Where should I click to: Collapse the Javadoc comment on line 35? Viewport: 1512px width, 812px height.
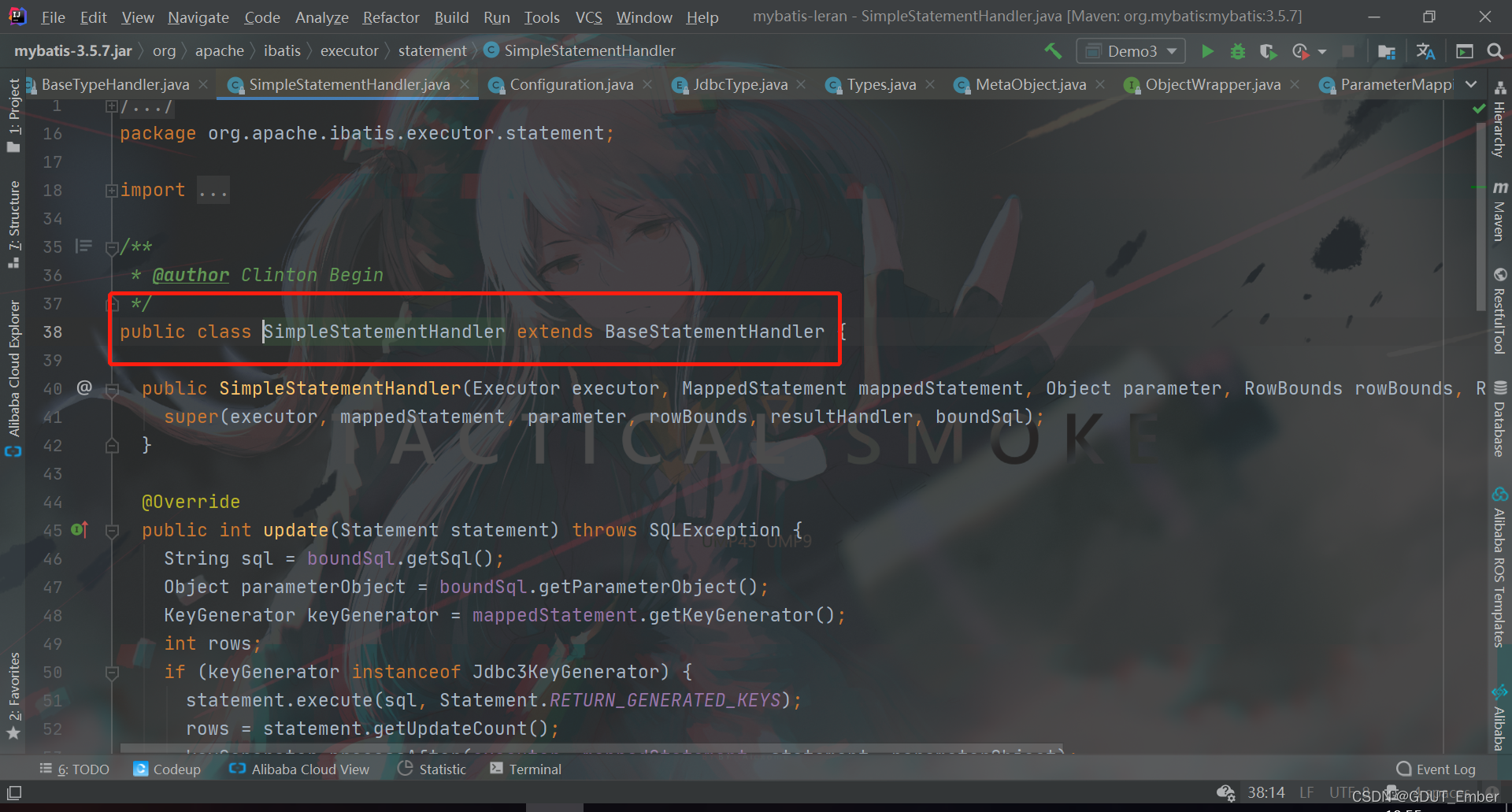click(112, 248)
